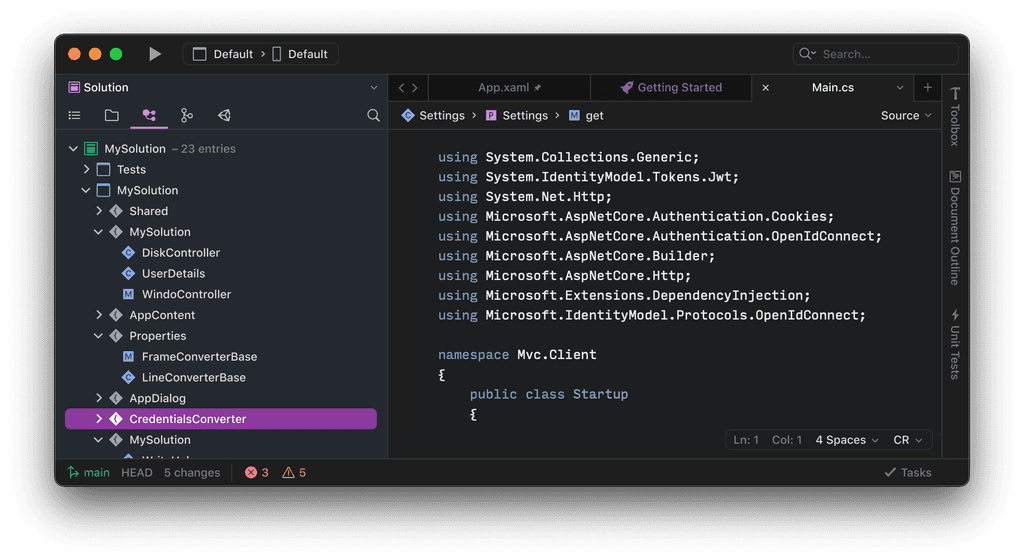
Task: Run the project with play button
Action: click(155, 54)
